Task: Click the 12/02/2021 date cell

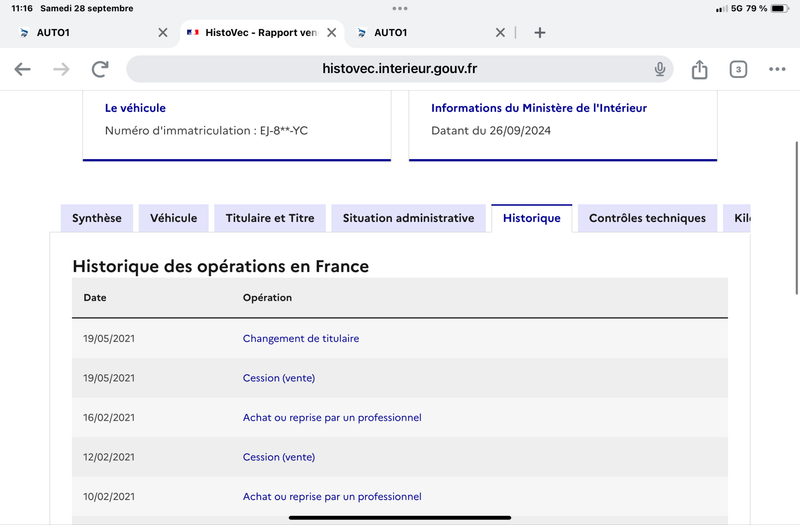Action: point(109,457)
